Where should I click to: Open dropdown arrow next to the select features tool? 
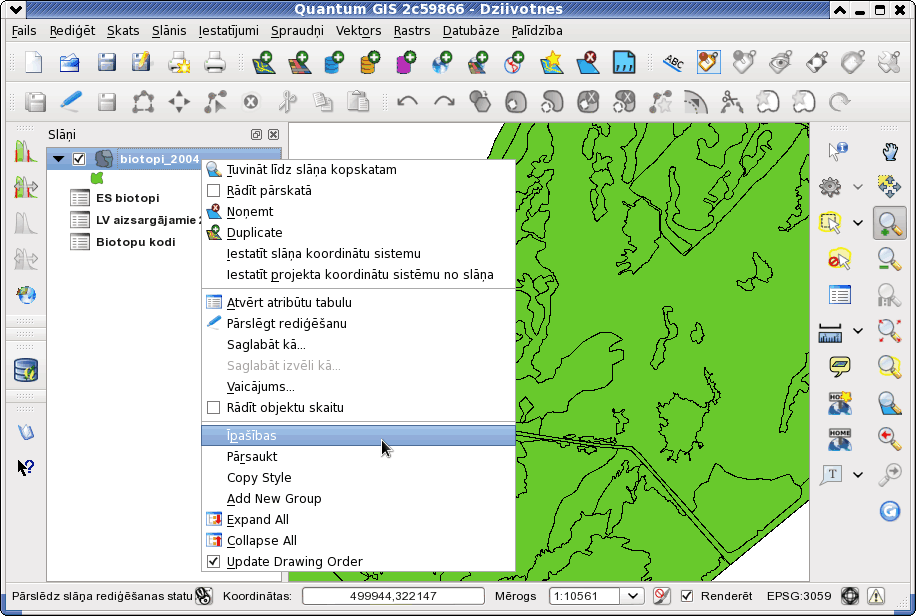click(x=858, y=223)
